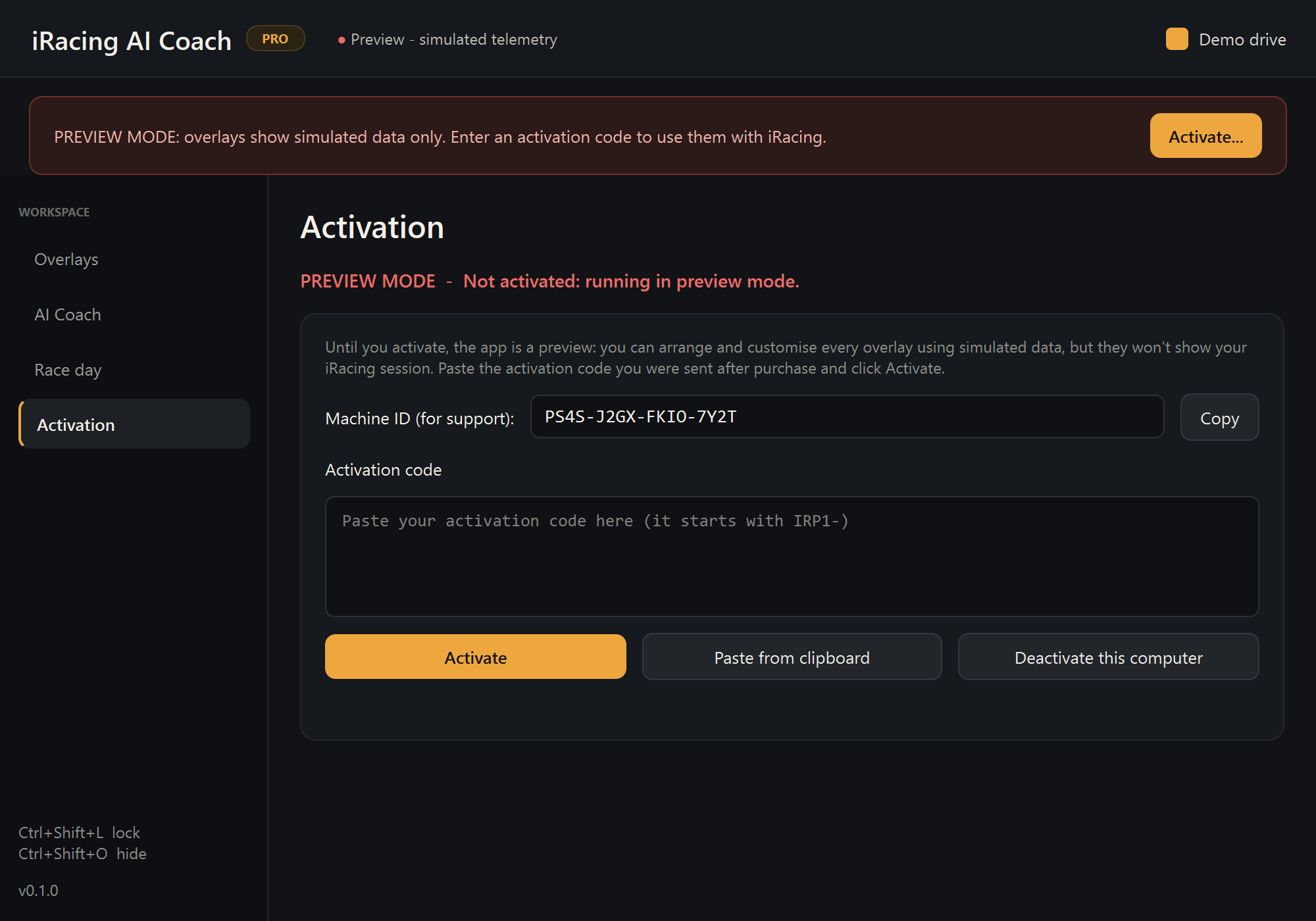Click the 'Not activated: running in preview mode.' text
This screenshot has height=921, width=1316.
[x=631, y=282]
